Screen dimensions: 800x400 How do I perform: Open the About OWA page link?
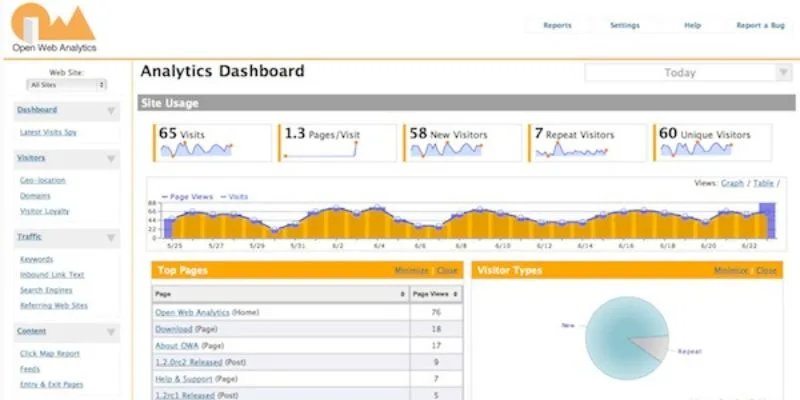tap(177, 345)
